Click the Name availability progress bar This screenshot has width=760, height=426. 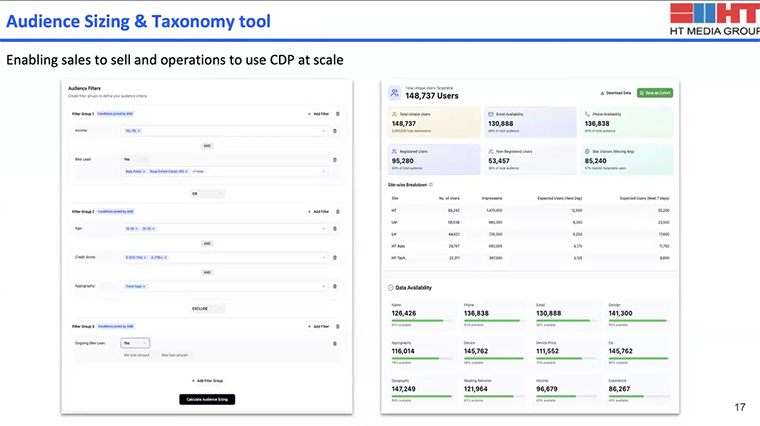coord(422,320)
